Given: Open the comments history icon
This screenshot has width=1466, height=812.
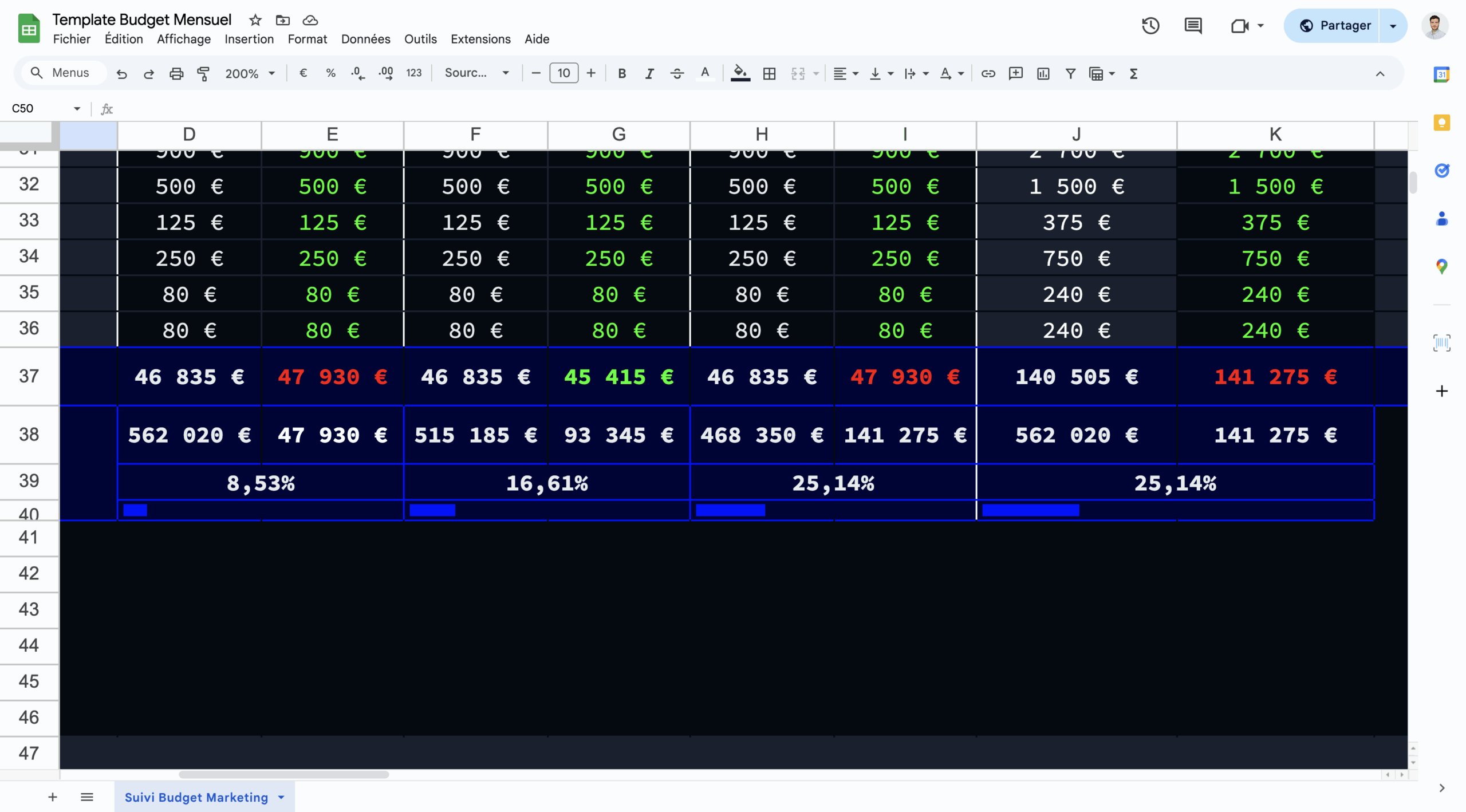Looking at the screenshot, I should pyautogui.click(x=1193, y=26).
